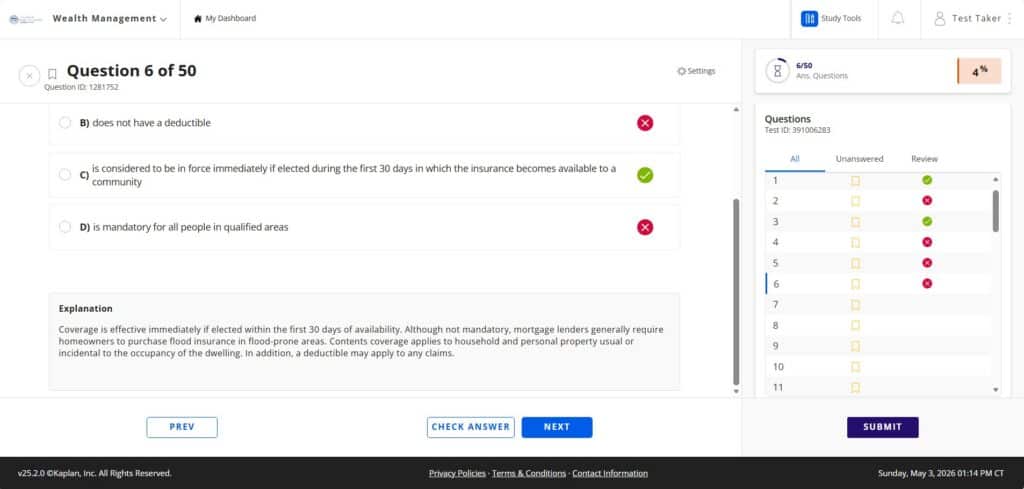Screen dimensions: 1024x489
Task: Jump to question 8 in the list
Action: coord(775,325)
